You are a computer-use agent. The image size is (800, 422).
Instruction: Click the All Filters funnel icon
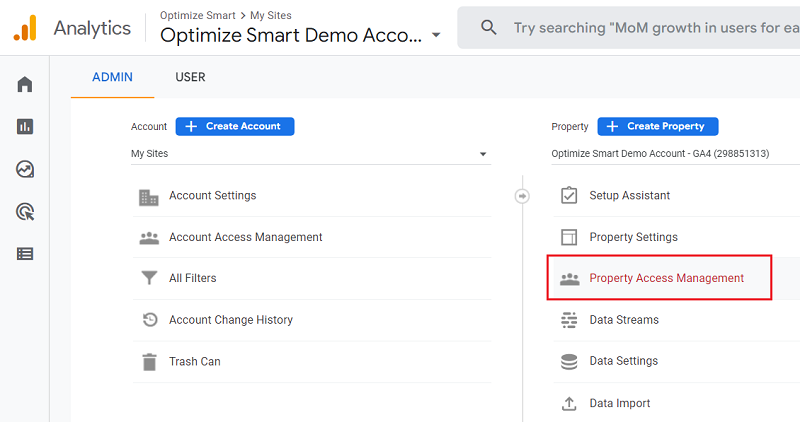click(x=149, y=278)
